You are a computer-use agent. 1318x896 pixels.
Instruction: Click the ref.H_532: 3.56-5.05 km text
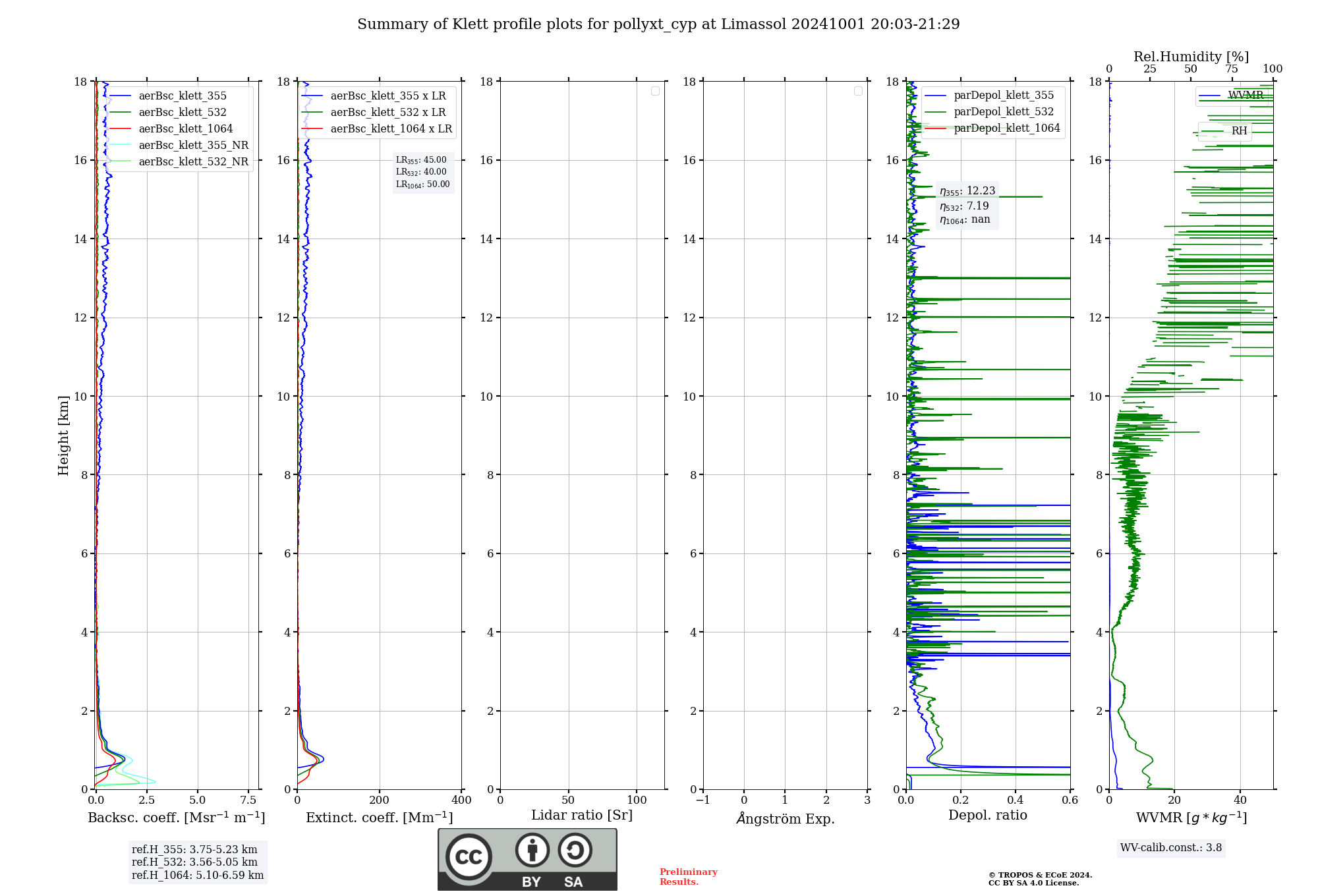coord(194,862)
